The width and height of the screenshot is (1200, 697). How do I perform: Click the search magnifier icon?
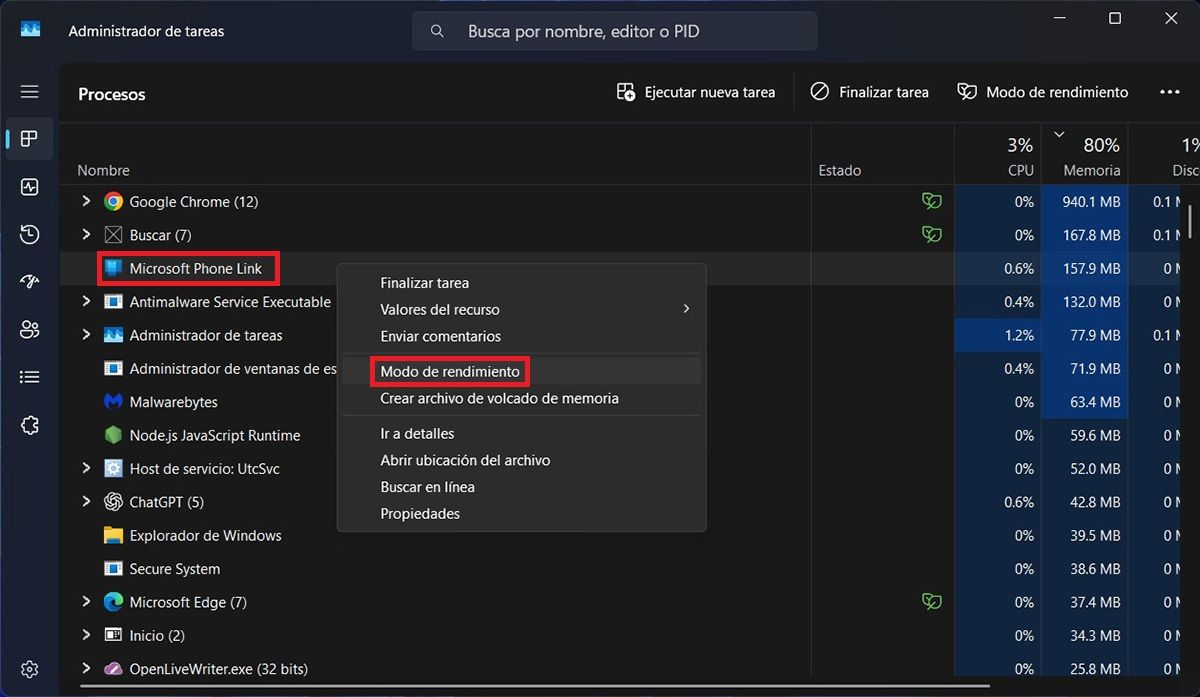(x=437, y=31)
